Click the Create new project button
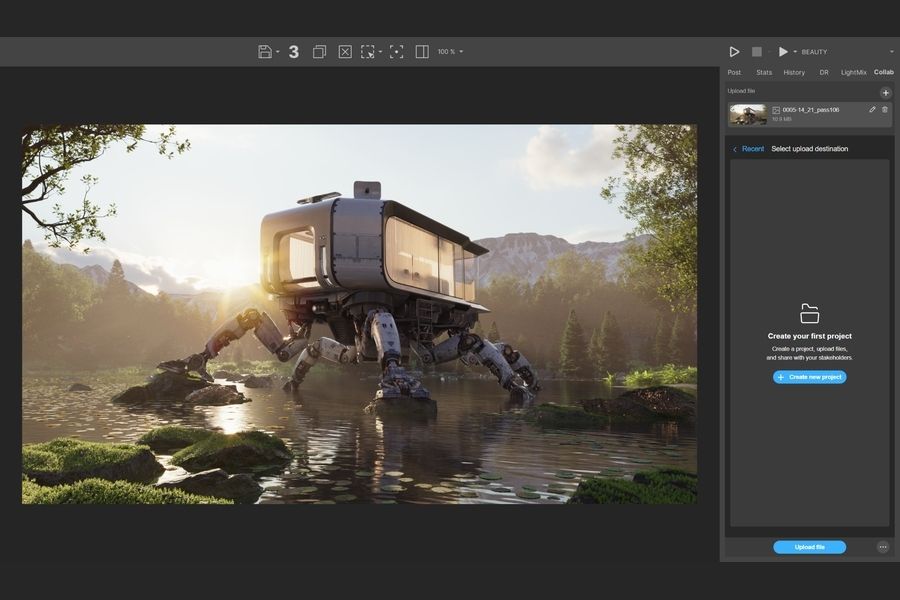The width and height of the screenshot is (900, 600). (x=809, y=377)
